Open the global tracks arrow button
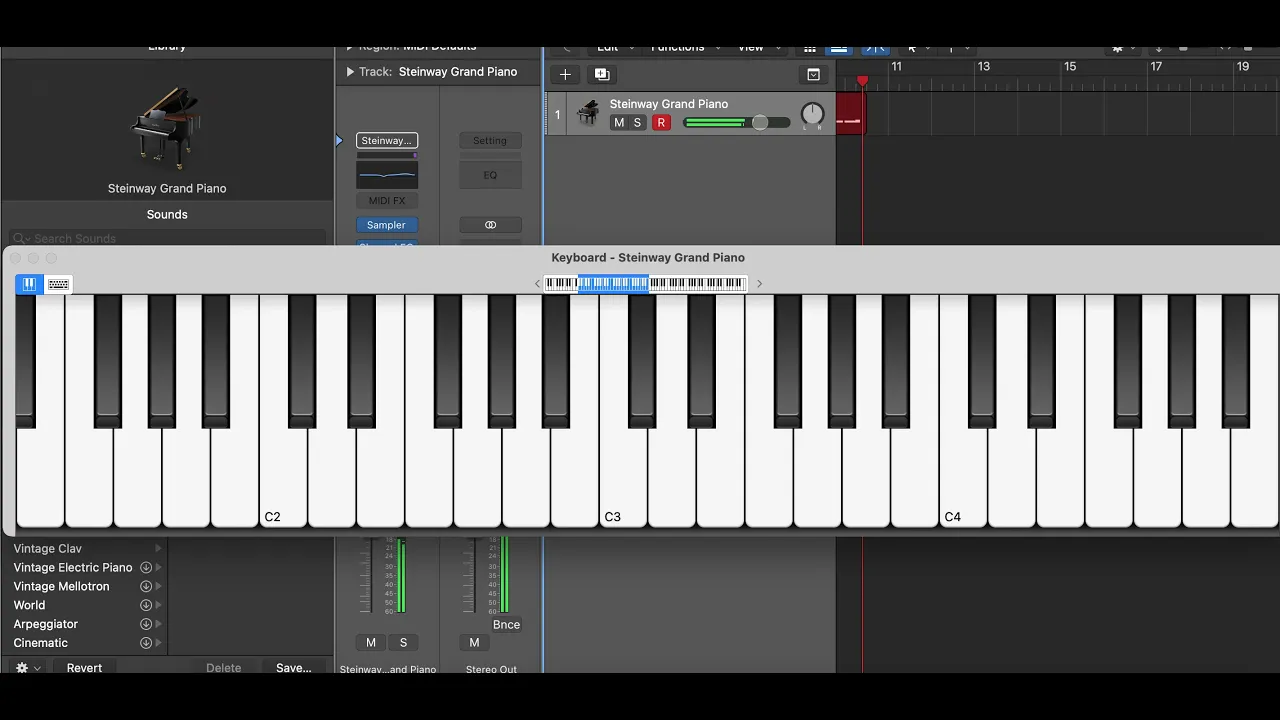1280x720 pixels. point(814,74)
